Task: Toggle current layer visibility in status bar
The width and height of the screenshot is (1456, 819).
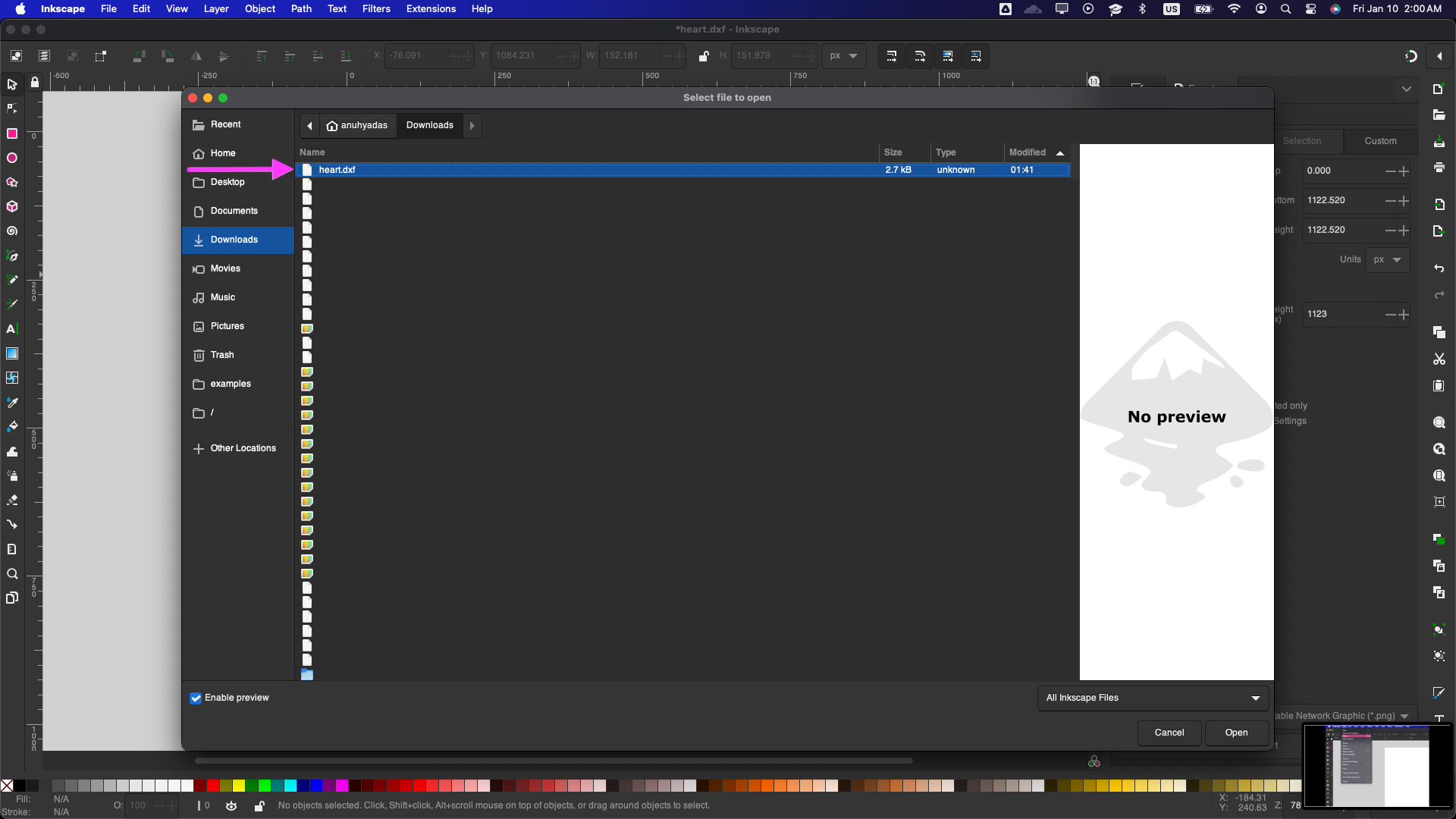Action: click(x=231, y=805)
